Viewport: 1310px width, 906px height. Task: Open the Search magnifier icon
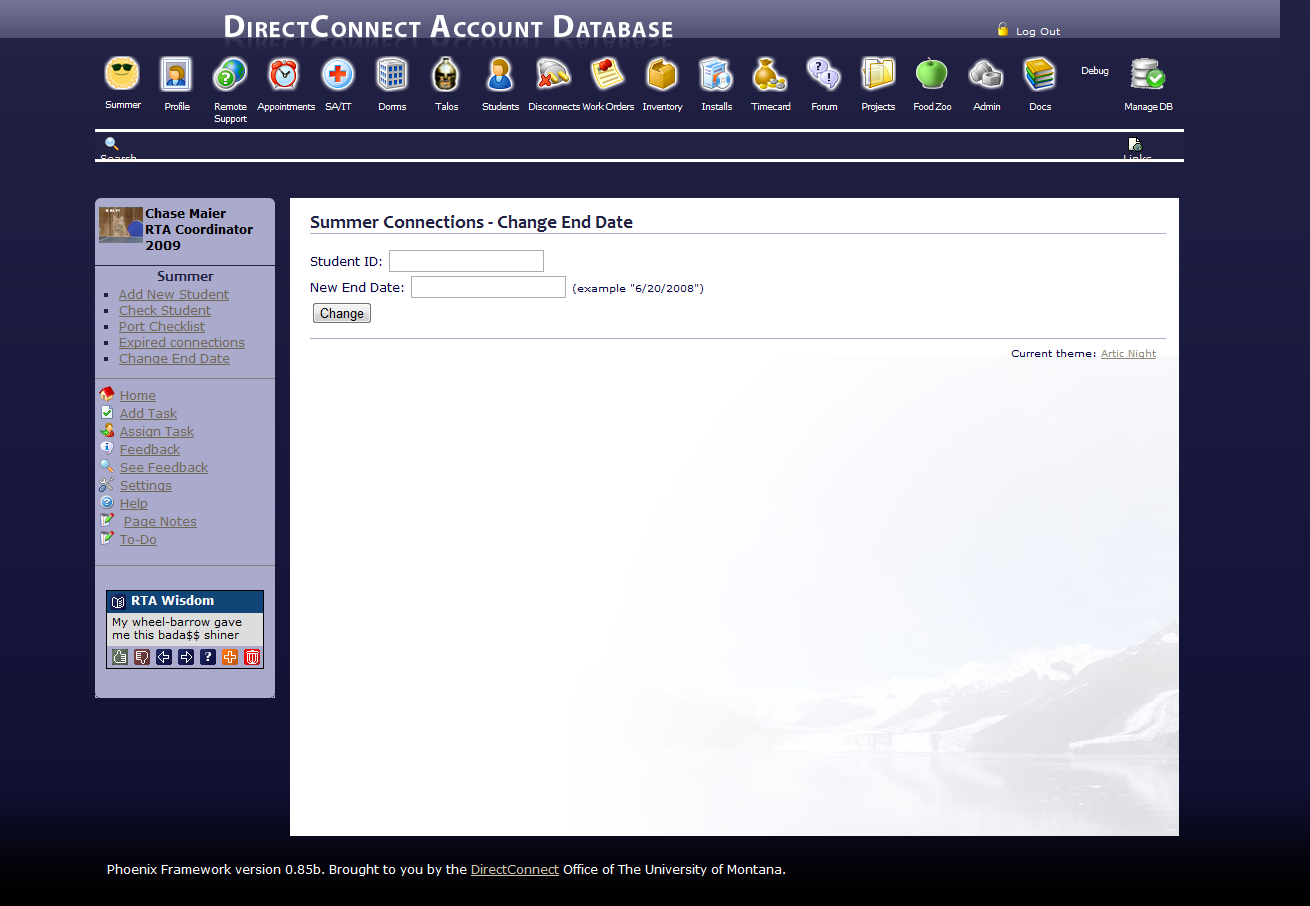click(112, 144)
